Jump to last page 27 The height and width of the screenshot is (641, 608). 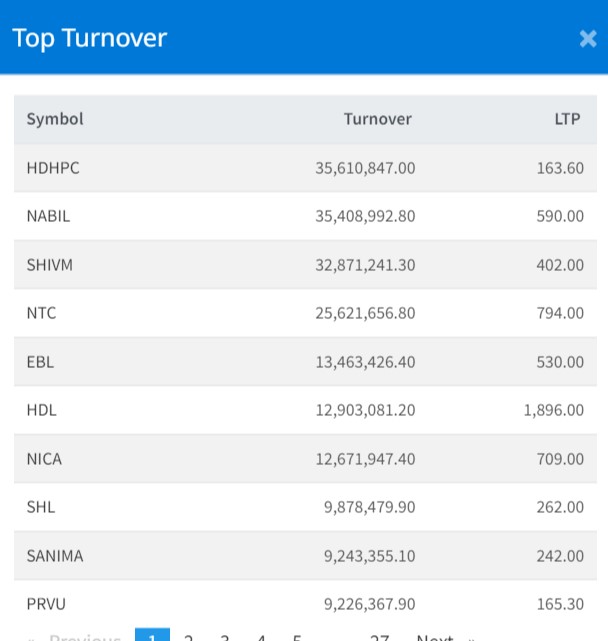[379, 636]
